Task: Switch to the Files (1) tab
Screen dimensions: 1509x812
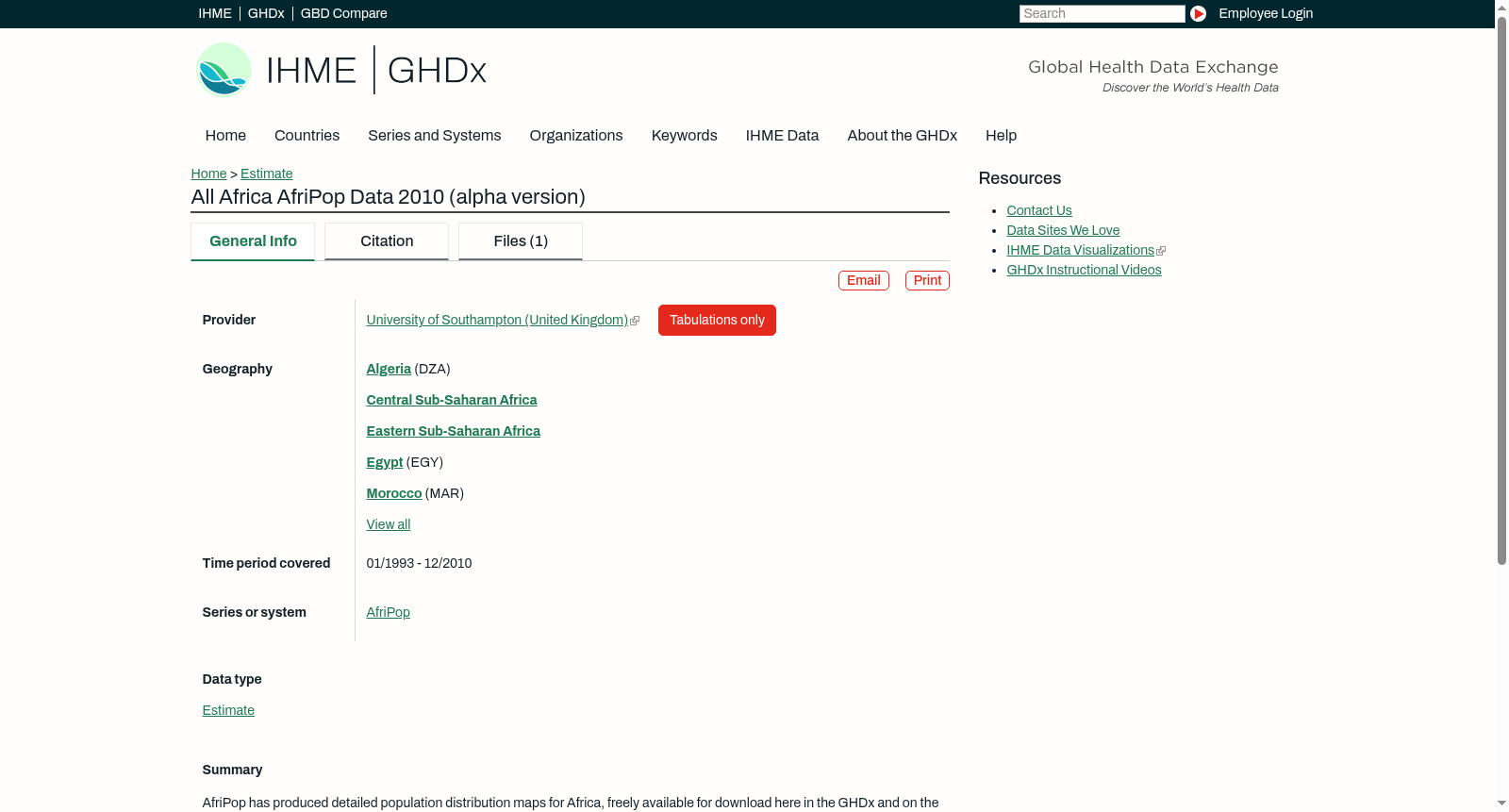Action: click(x=521, y=241)
